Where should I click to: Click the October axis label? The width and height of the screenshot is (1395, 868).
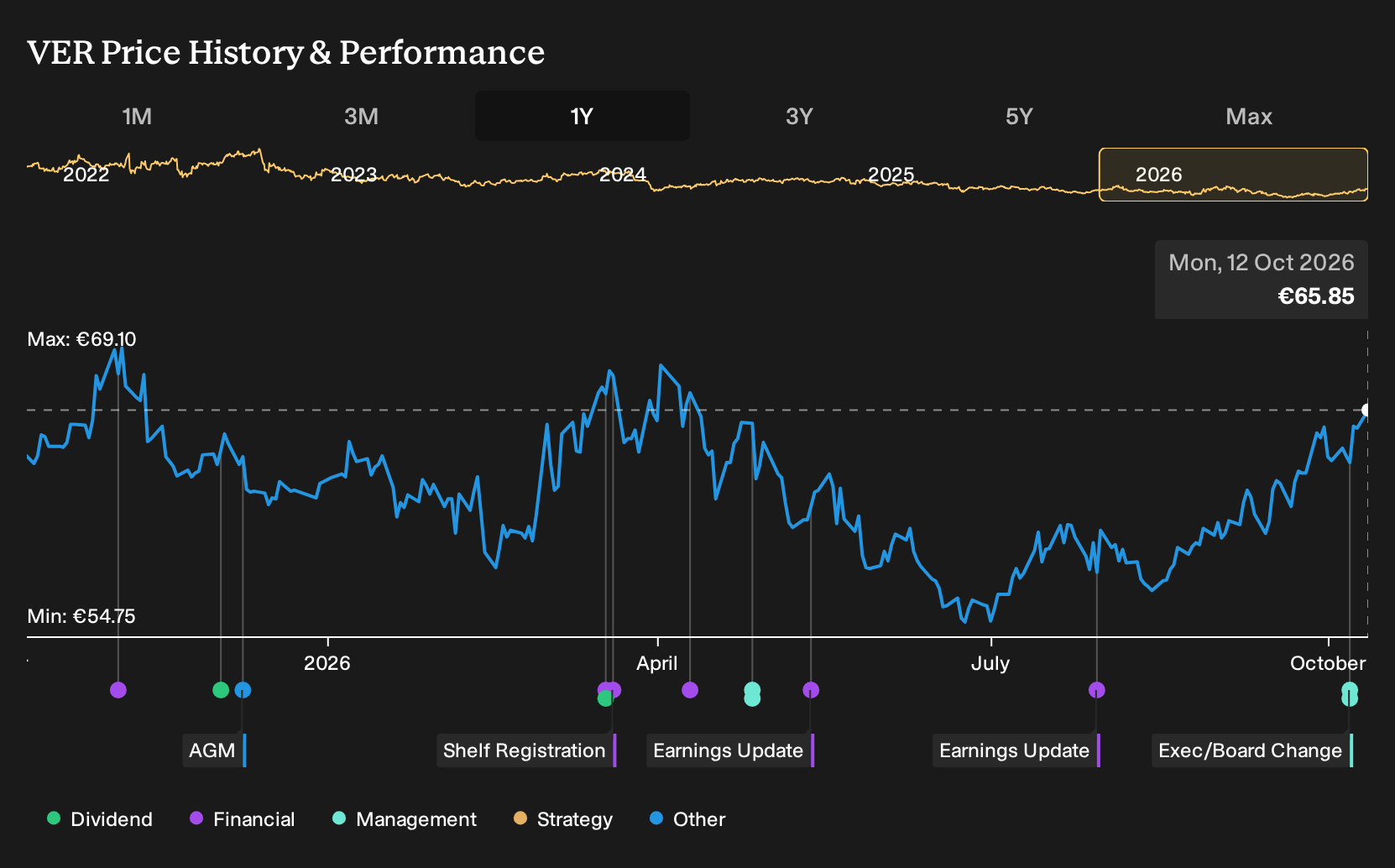(1328, 663)
